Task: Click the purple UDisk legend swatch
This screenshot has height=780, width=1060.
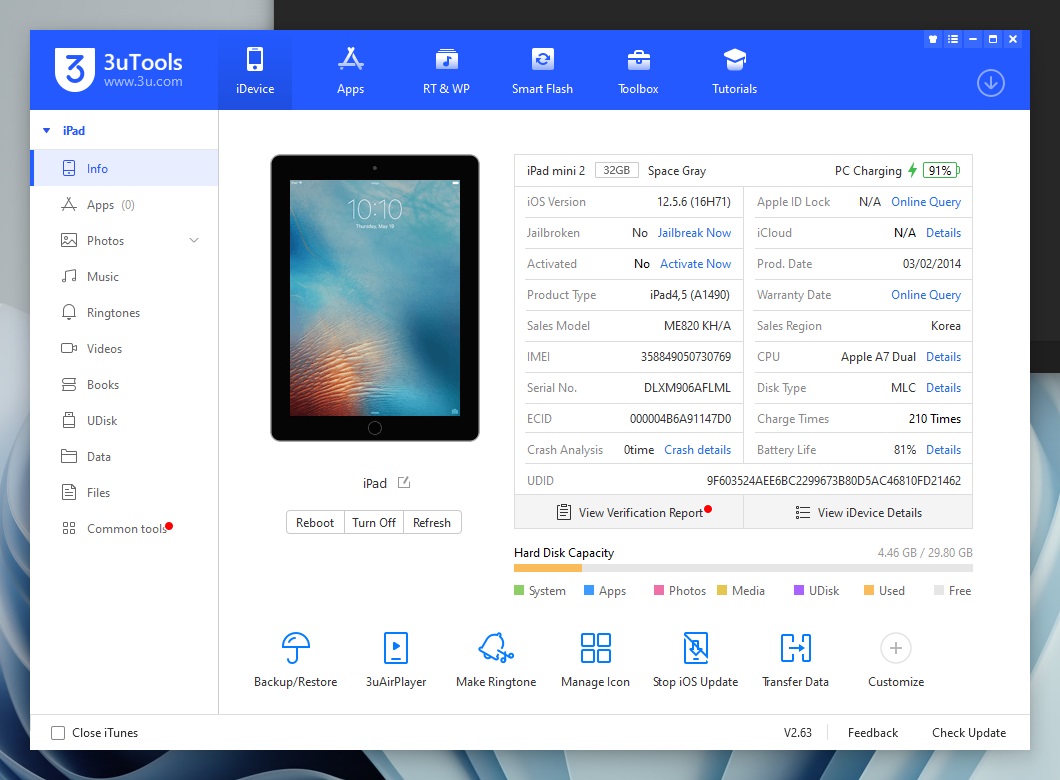Action: click(799, 590)
